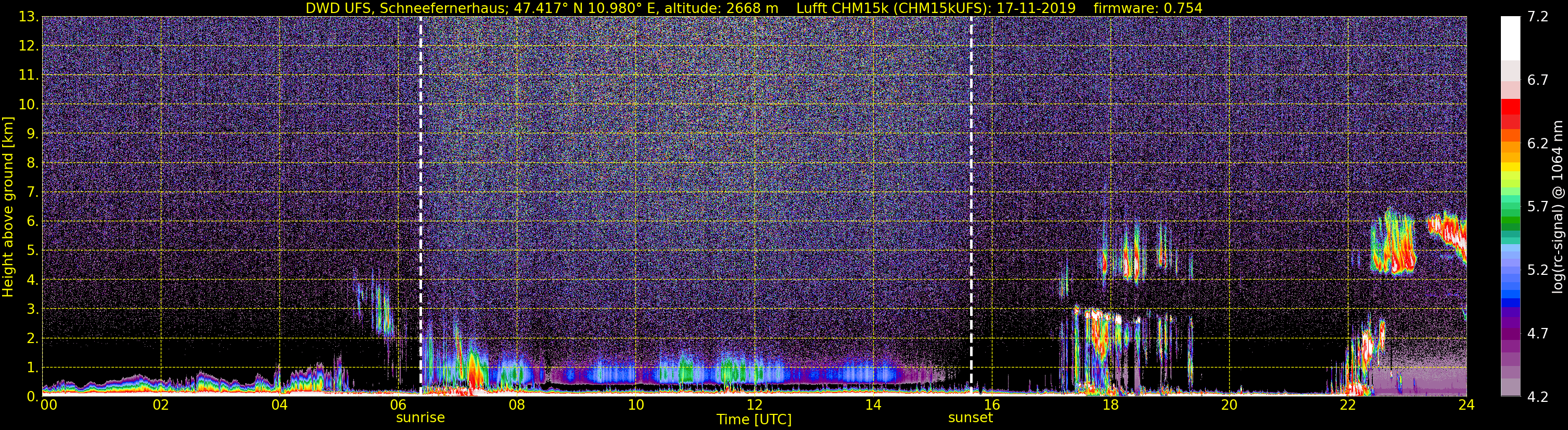Click the y-axis tick label '11.'

(x=29, y=75)
